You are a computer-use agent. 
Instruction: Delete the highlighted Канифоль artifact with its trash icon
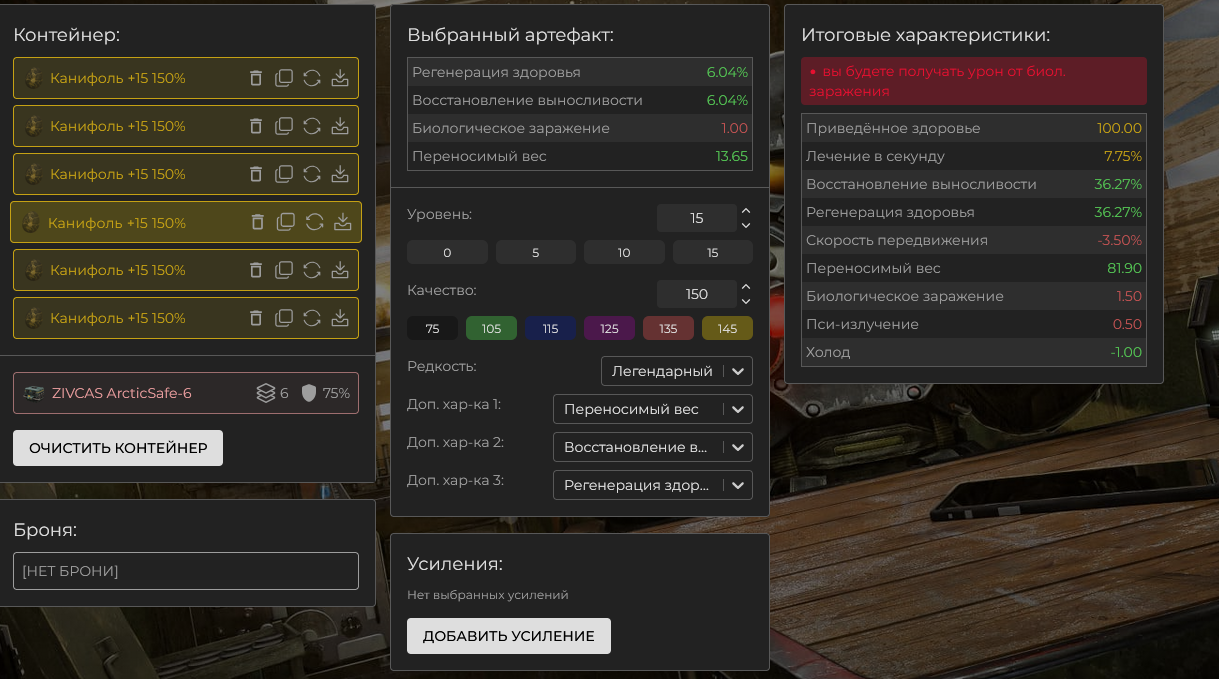(258, 222)
